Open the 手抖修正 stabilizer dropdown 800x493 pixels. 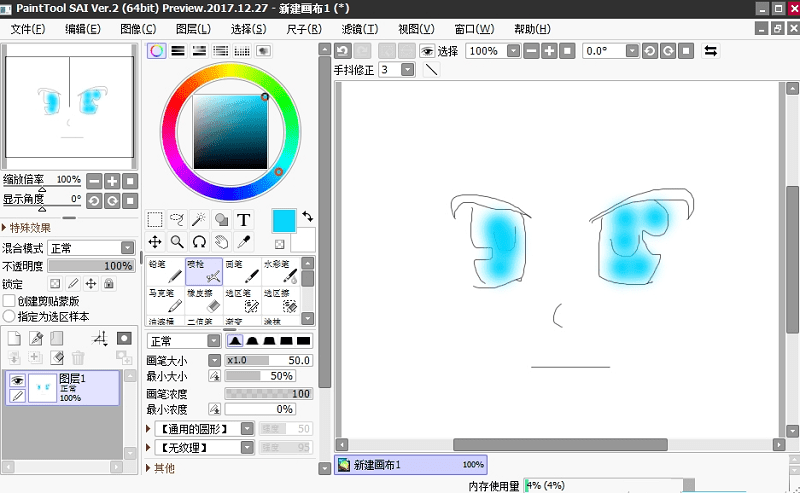407,70
